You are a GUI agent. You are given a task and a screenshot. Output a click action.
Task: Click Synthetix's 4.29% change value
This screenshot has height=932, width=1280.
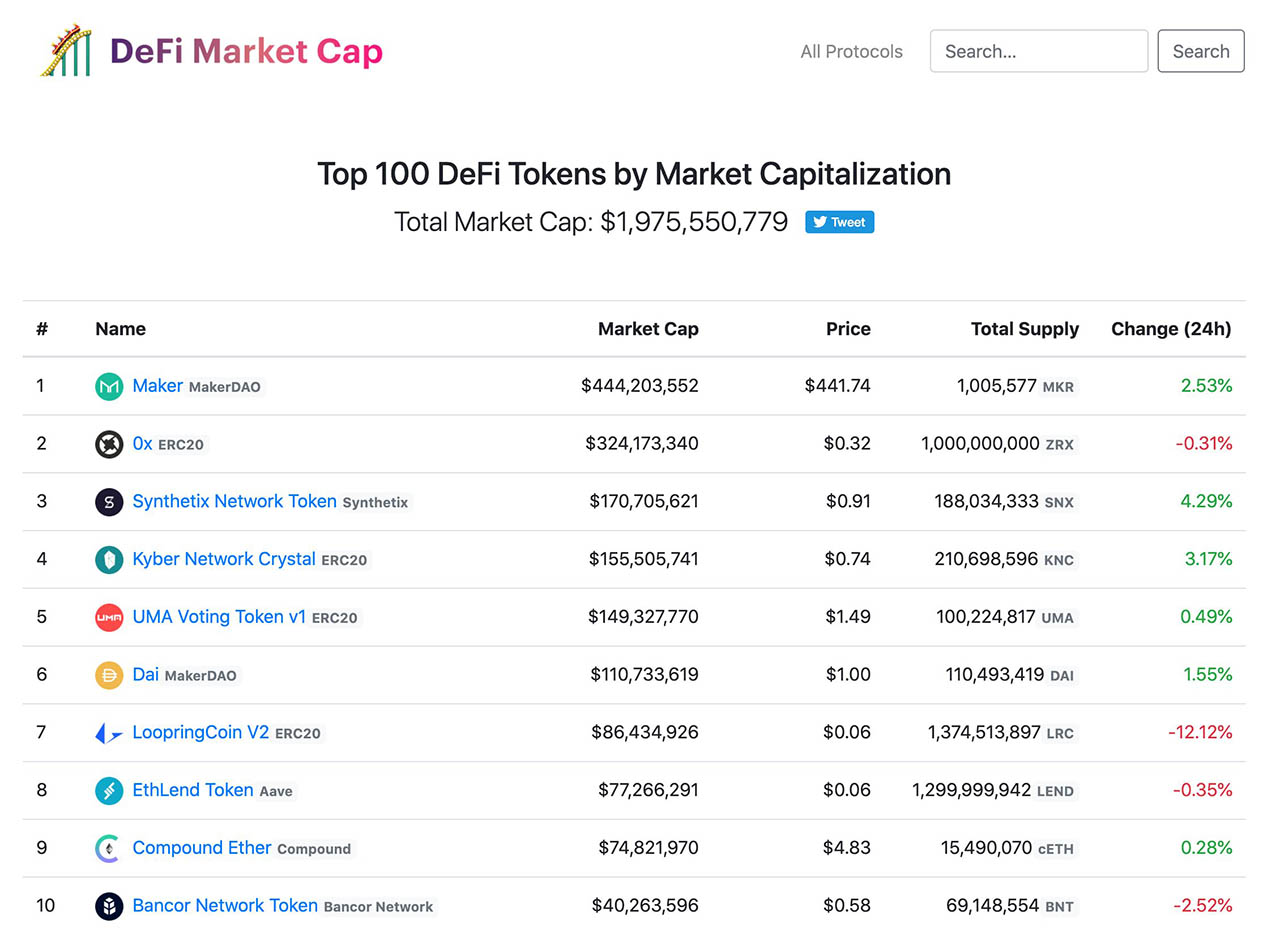1206,502
